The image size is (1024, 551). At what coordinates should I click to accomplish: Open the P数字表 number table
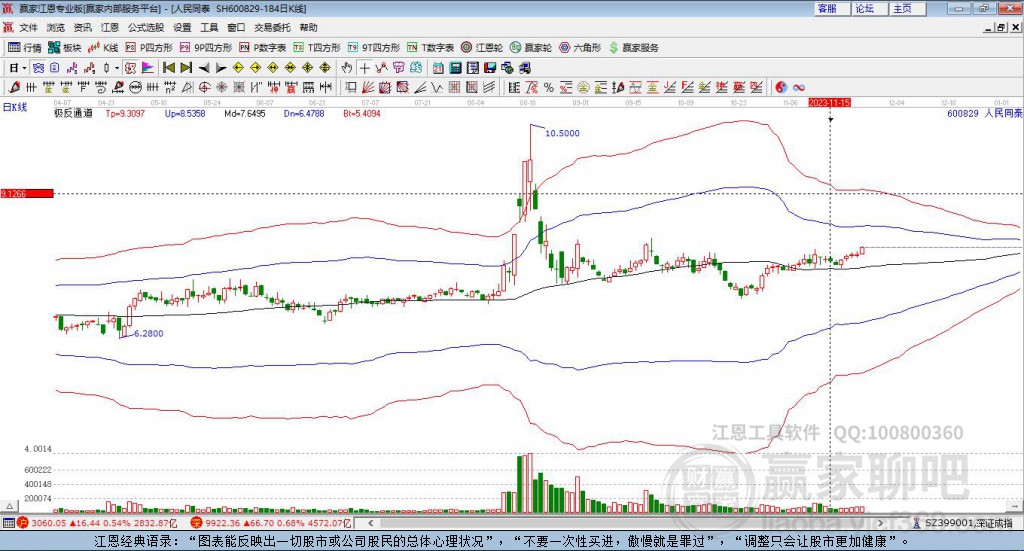tap(263, 48)
